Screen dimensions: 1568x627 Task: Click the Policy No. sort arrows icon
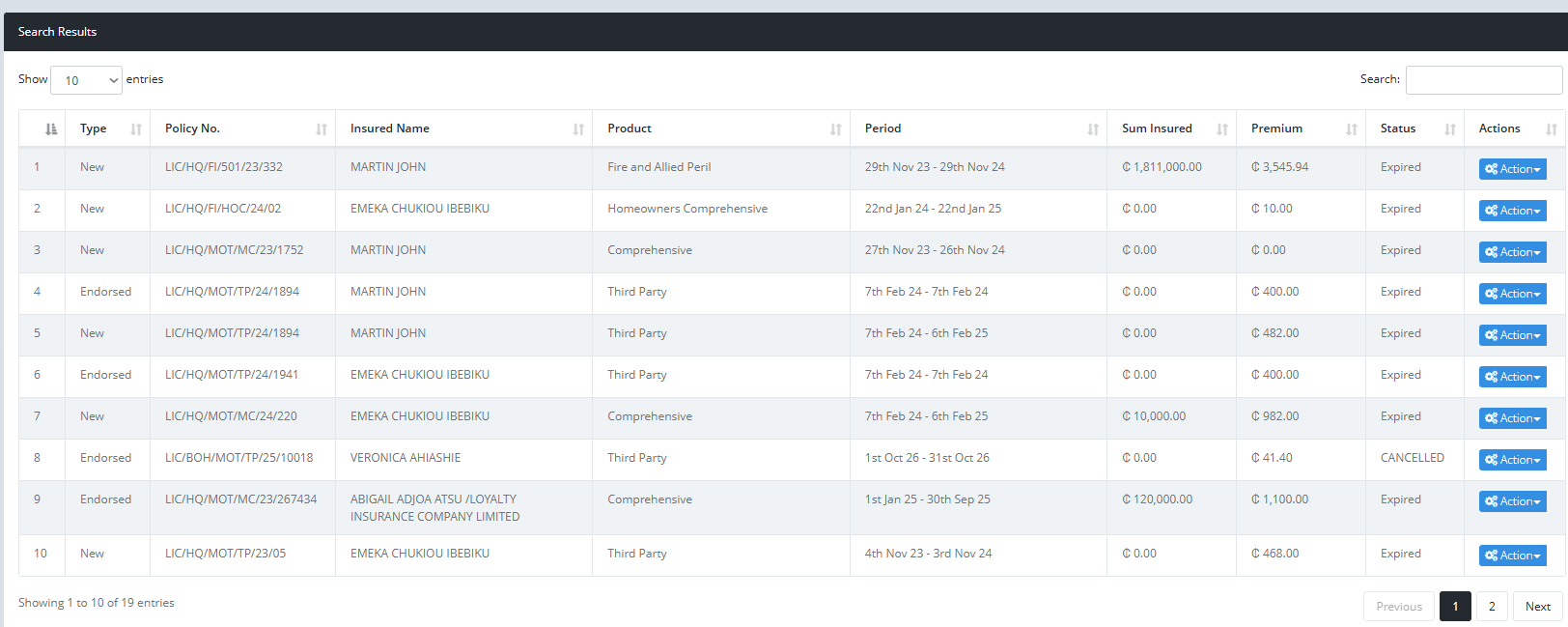point(322,129)
